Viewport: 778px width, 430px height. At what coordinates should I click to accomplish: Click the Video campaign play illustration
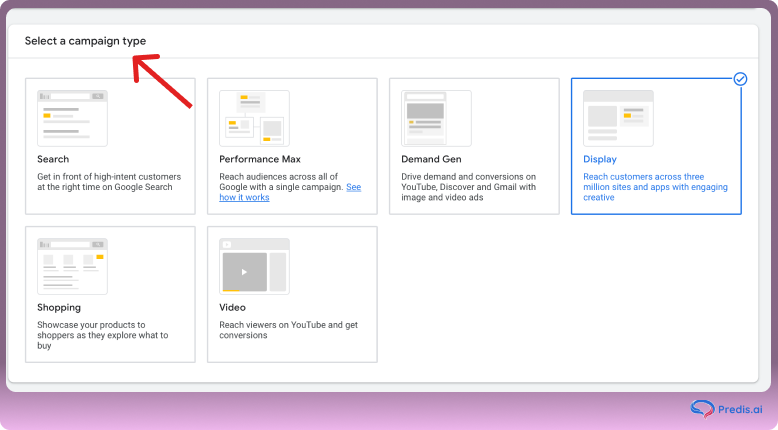click(x=254, y=266)
